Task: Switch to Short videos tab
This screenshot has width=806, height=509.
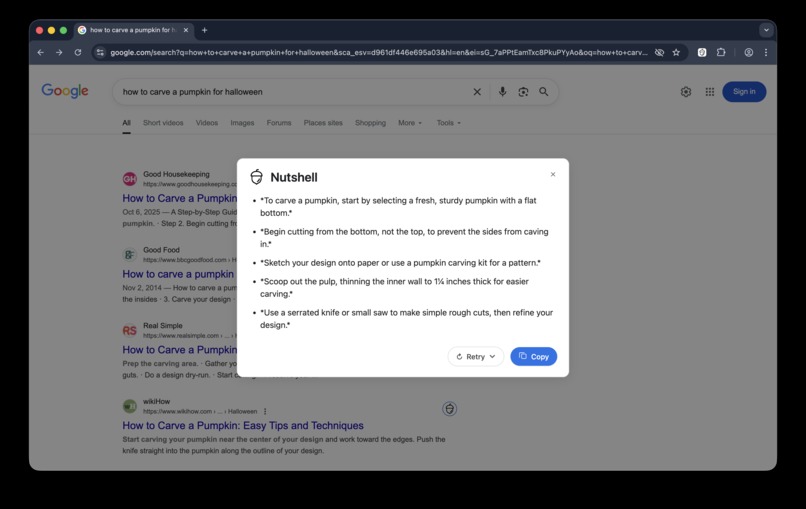Action: coord(163,123)
